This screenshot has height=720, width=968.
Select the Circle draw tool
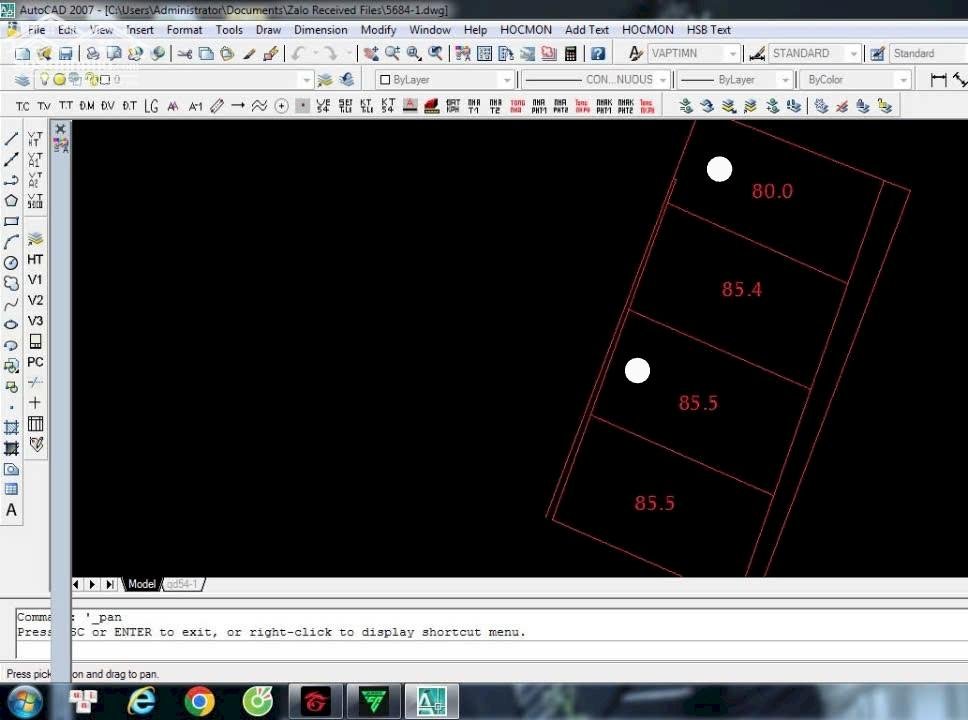tap(12, 262)
